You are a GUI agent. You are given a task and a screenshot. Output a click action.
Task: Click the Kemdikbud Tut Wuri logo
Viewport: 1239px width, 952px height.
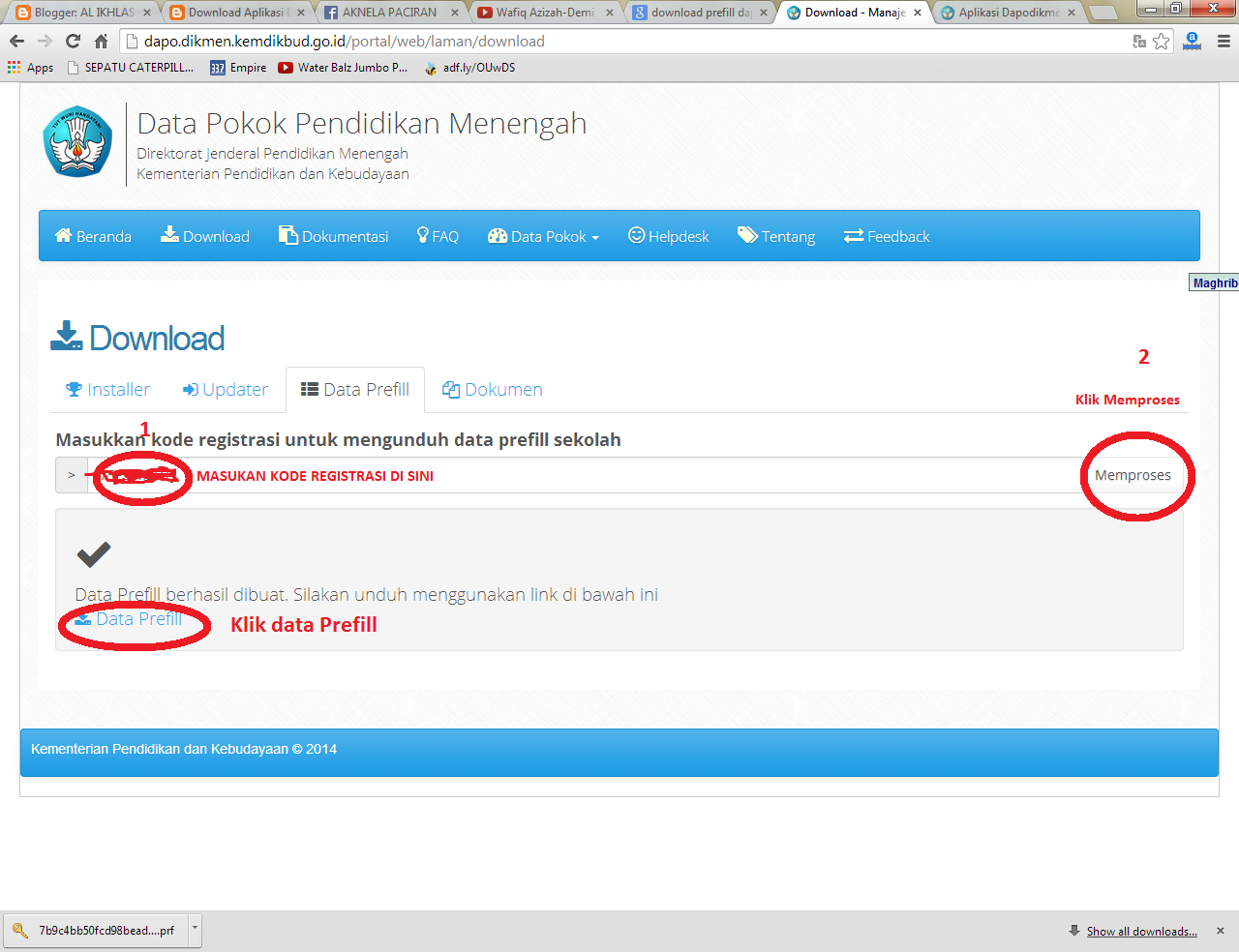pos(77,142)
